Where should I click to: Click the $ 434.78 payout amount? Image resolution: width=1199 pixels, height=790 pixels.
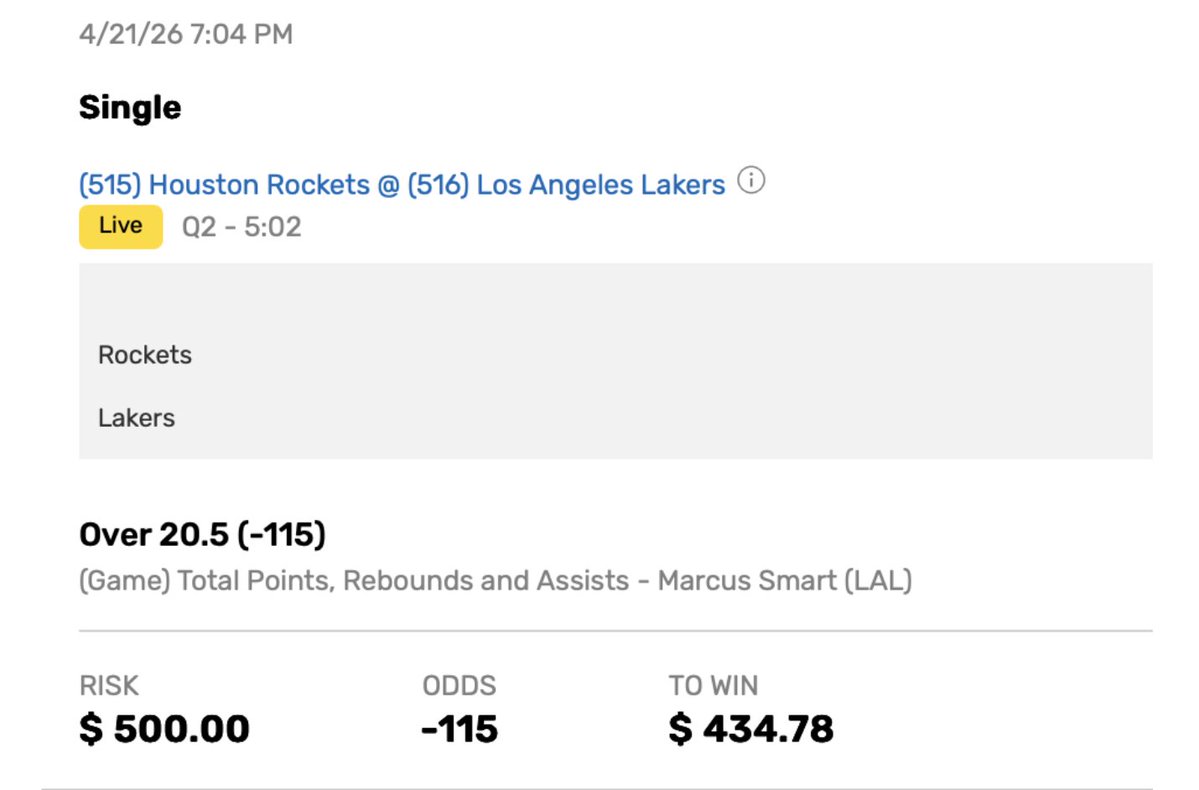(751, 729)
